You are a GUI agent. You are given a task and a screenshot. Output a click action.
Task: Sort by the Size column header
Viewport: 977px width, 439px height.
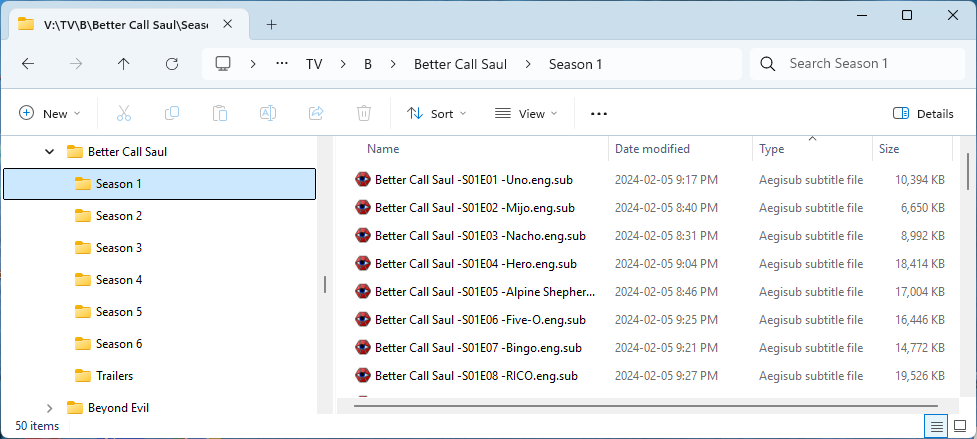[x=889, y=149]
